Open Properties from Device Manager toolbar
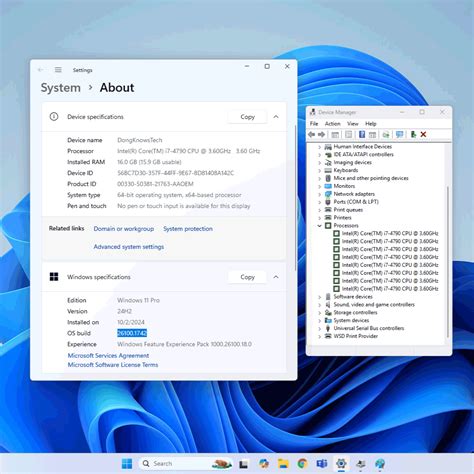Viewport: 474px width, 474px height. (348, 134)
